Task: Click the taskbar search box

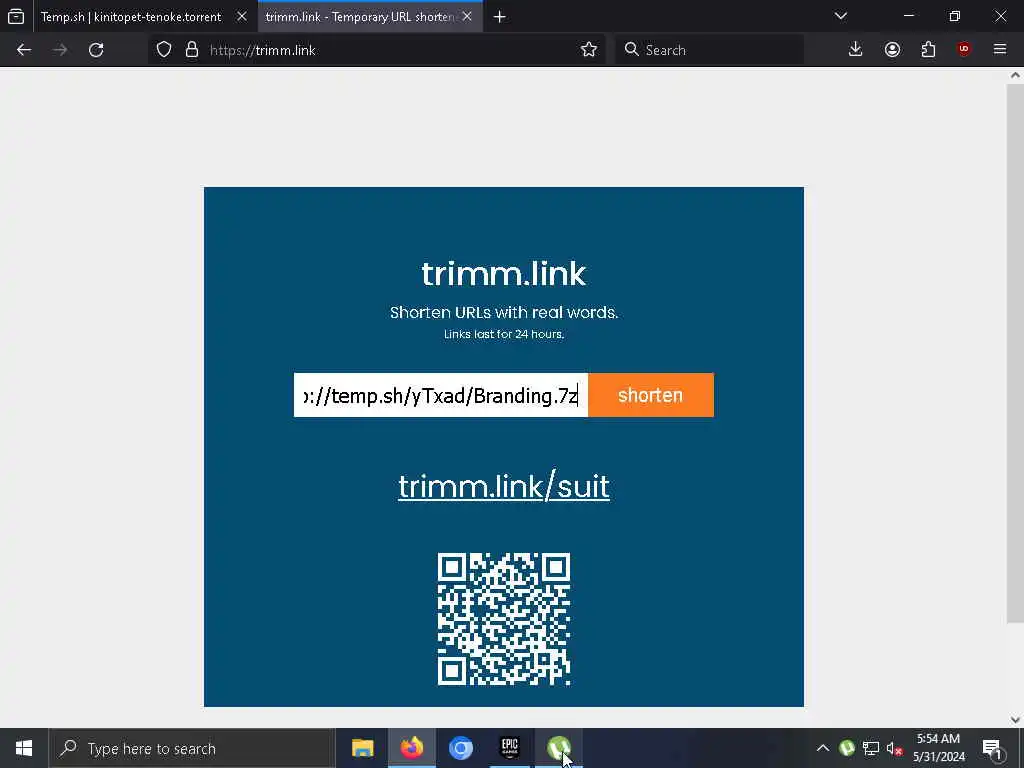Action: click(192, 748)
